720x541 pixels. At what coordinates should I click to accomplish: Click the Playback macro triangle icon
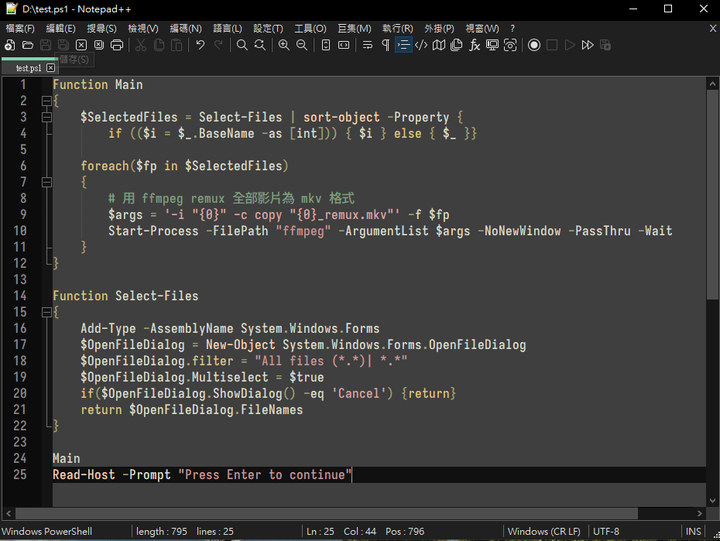[x=570, y=45]
